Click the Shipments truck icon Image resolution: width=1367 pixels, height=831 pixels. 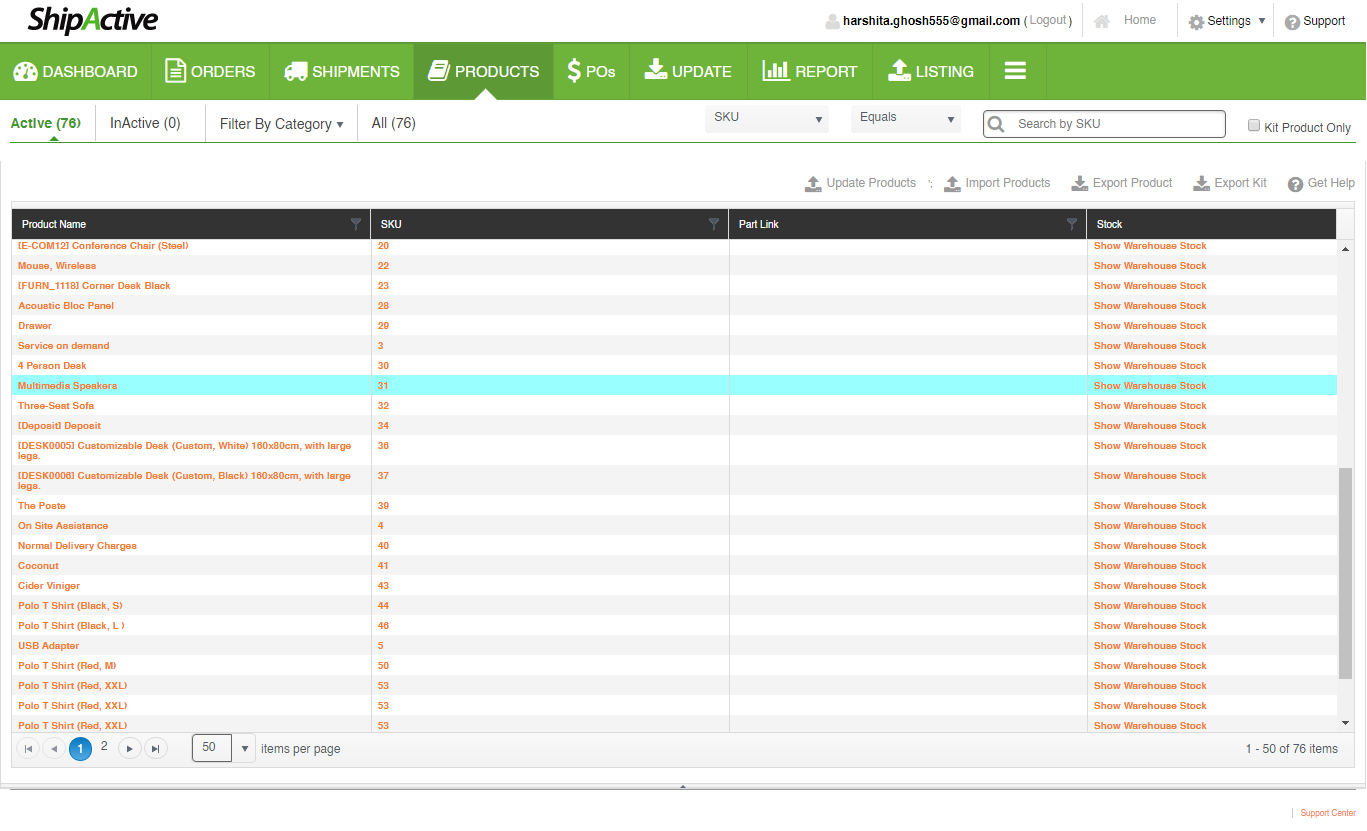pos(295,71)
